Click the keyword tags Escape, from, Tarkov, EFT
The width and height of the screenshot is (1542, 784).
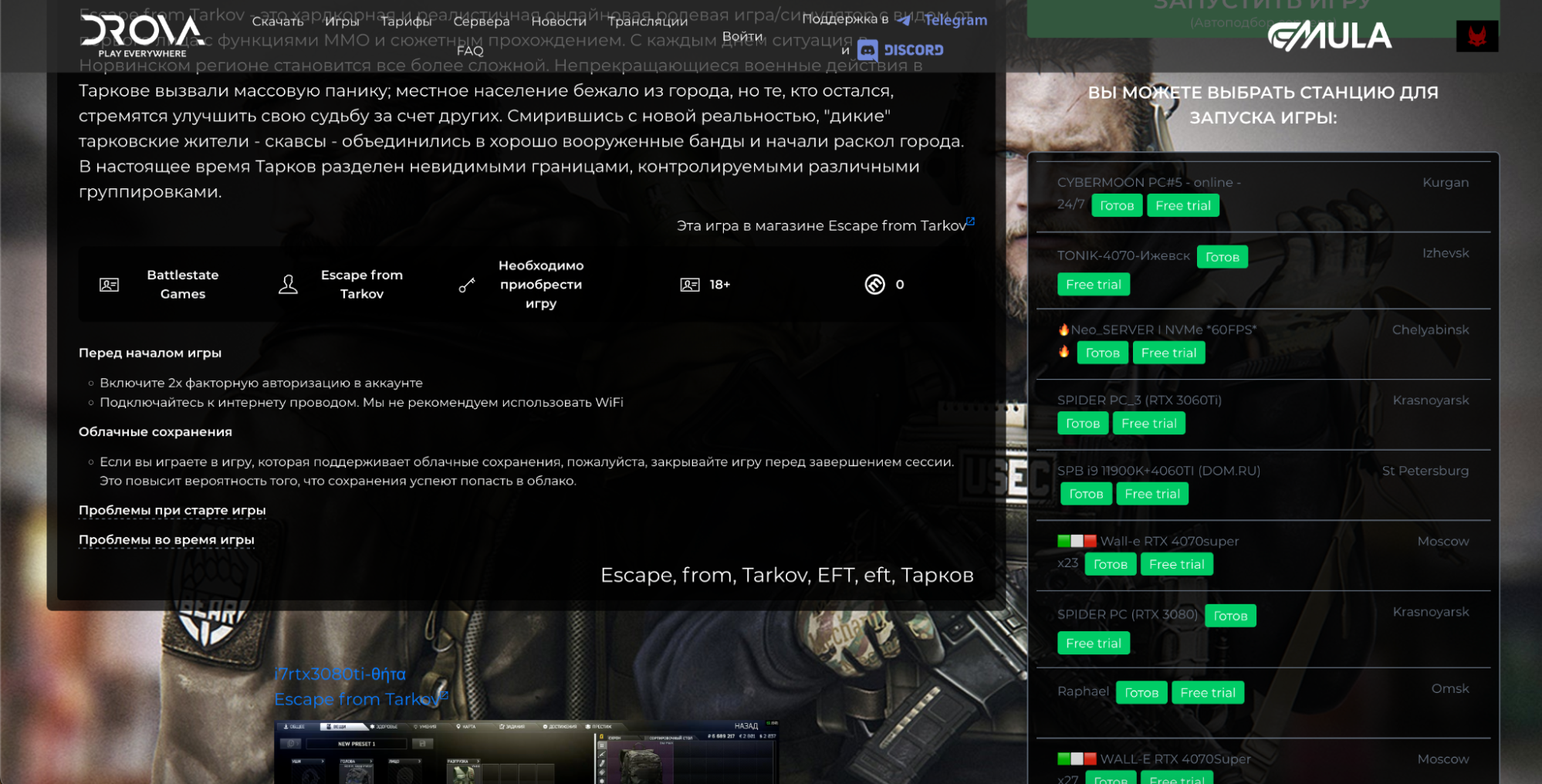coord(787,575)
